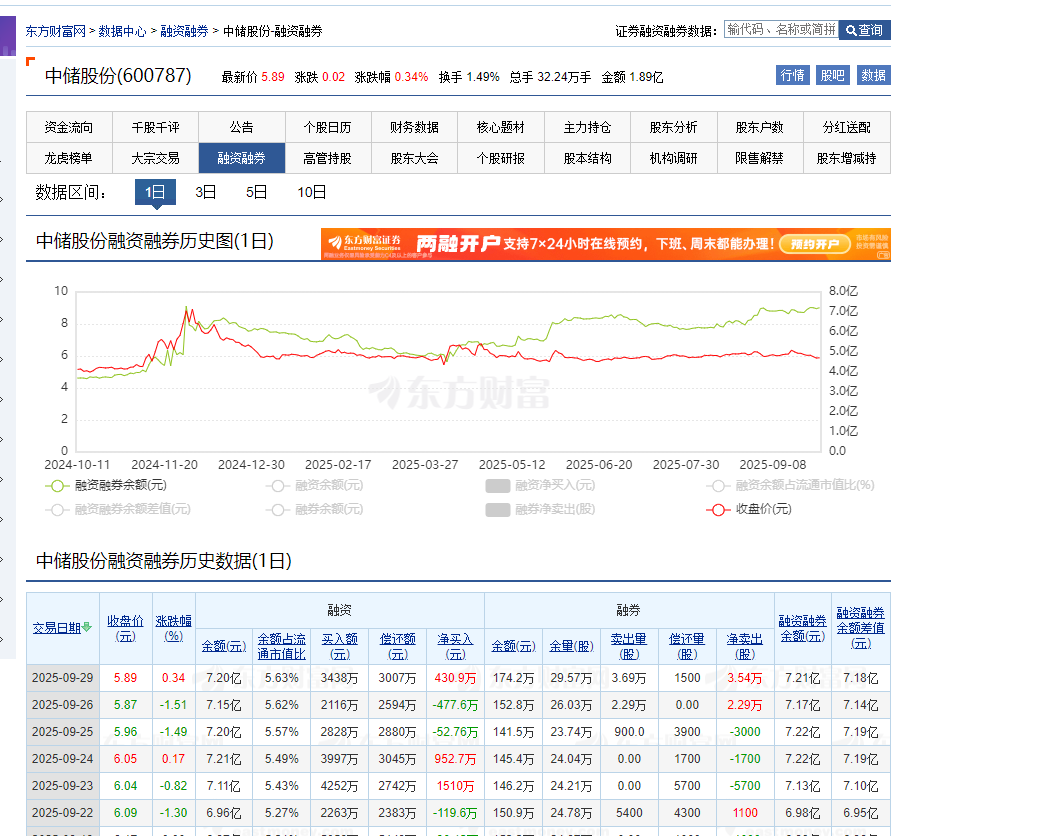Viewport: 1054px width, 836px height.
Task: Select the 1日 data interval
Action: pos(155,192)
